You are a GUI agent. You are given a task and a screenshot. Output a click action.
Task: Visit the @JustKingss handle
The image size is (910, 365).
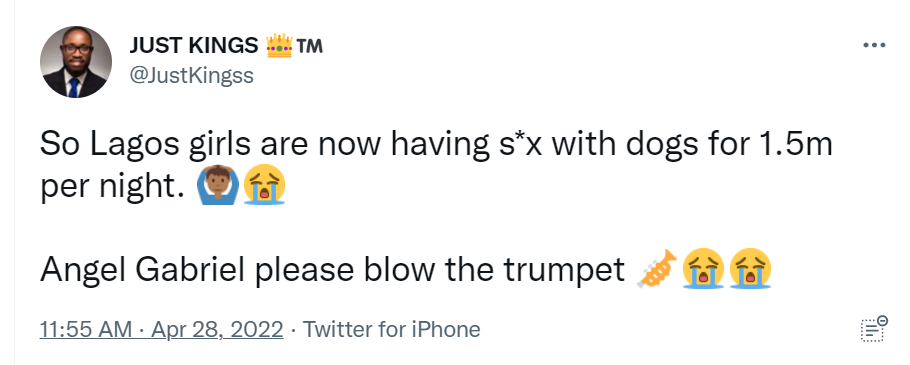(x=191, y=75)
